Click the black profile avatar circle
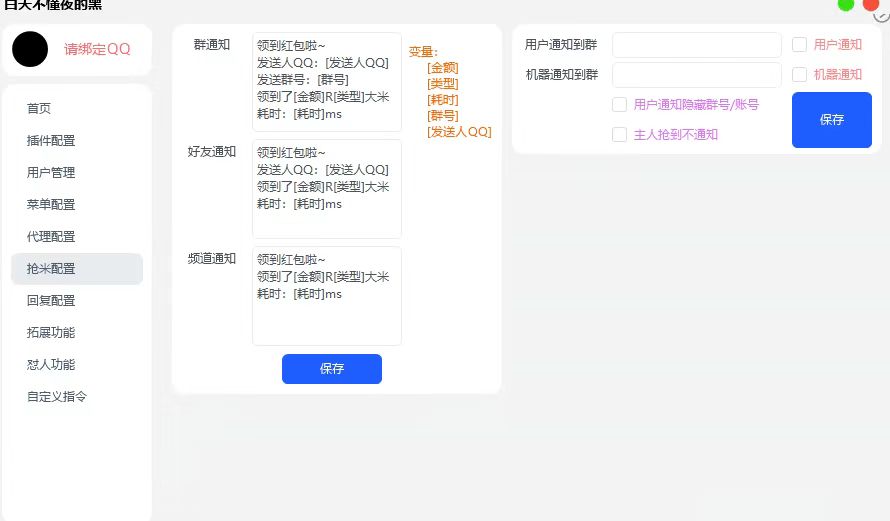The height and width of the screenshot is (521, 890). 30,49
